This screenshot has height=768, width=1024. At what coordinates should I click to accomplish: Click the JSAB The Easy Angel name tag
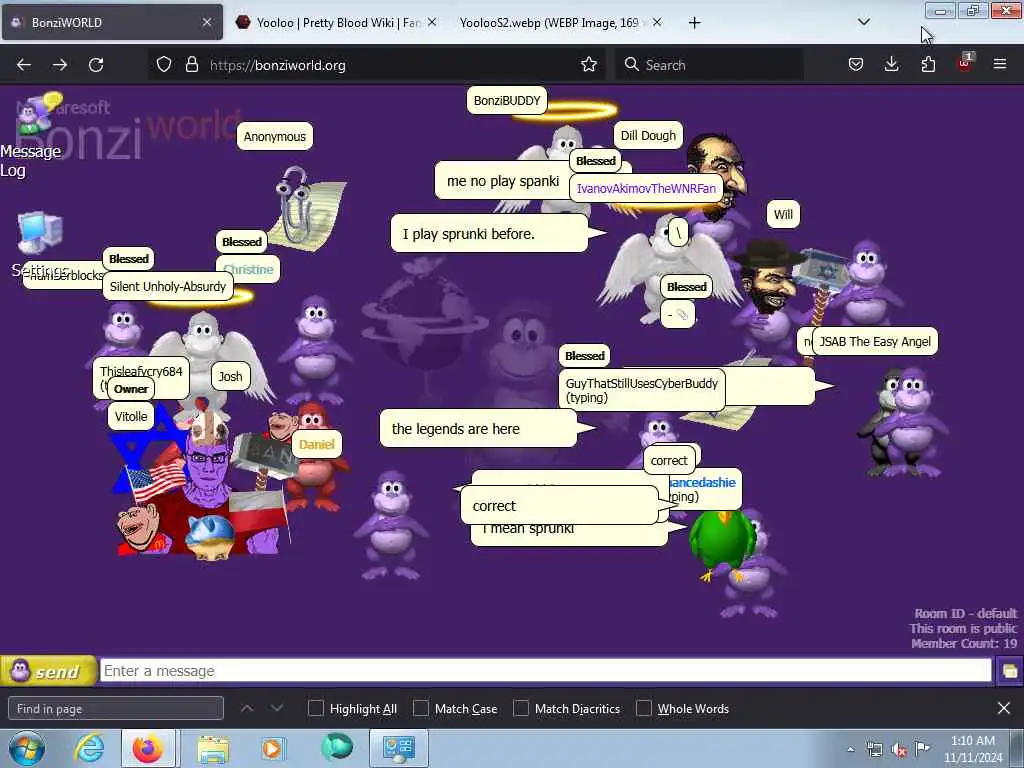point(874,342)
